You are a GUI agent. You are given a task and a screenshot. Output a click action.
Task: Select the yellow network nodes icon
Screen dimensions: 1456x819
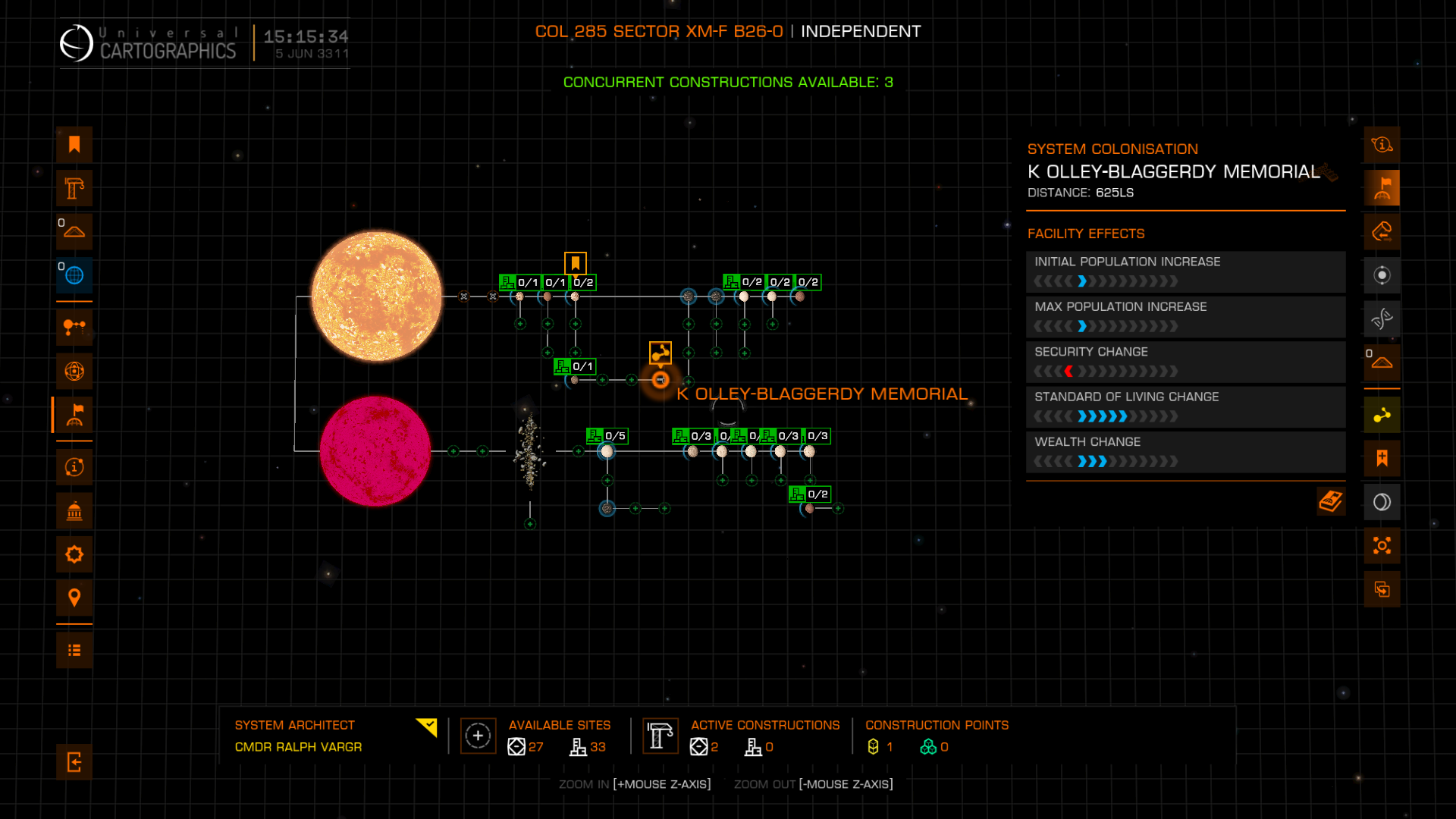pyautogui.click(x=1382, y=415)
